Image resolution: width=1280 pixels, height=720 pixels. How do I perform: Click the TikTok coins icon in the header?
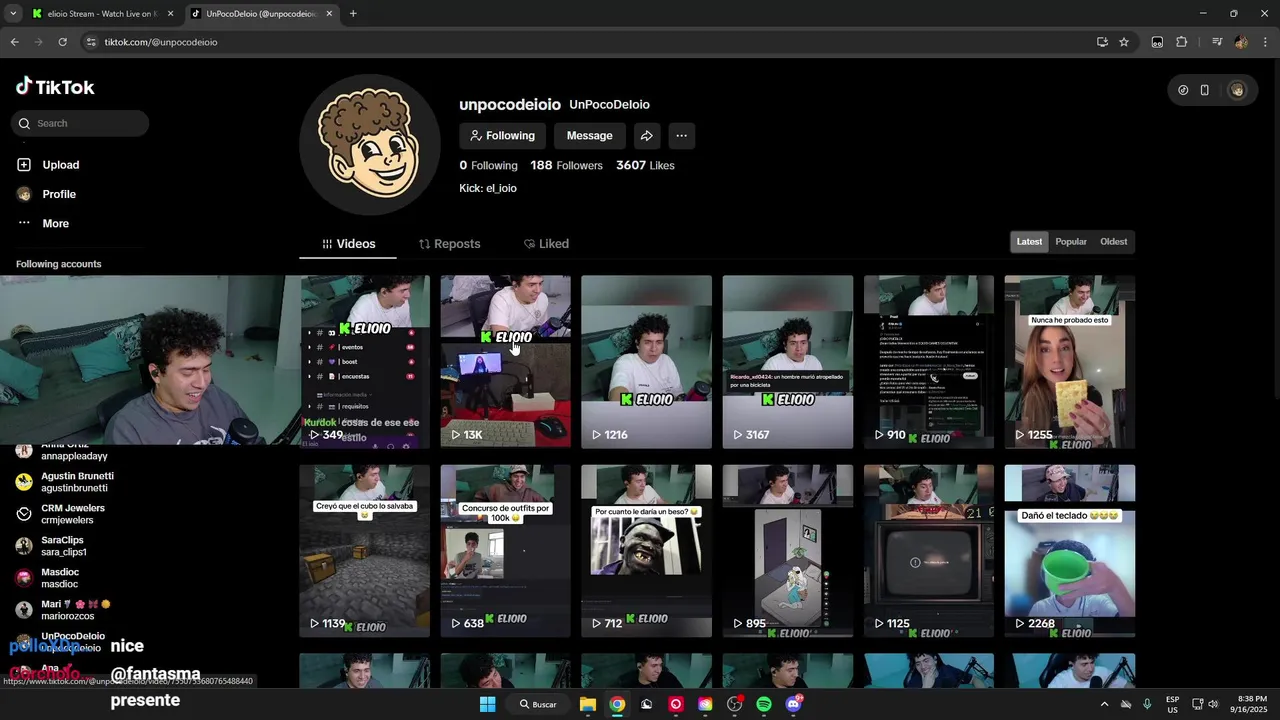click(1183, 90)
